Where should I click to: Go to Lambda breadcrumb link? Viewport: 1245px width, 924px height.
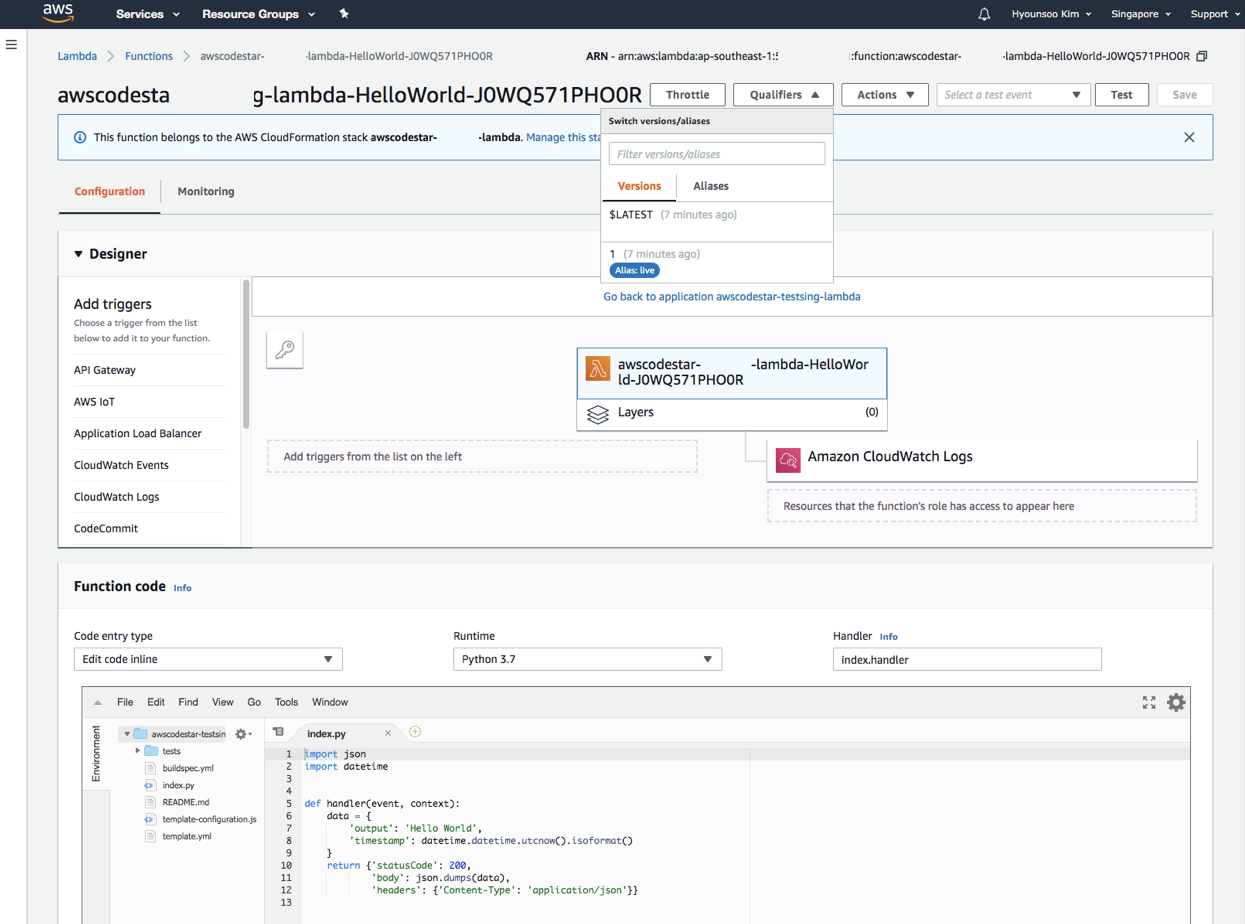(77, 56)
